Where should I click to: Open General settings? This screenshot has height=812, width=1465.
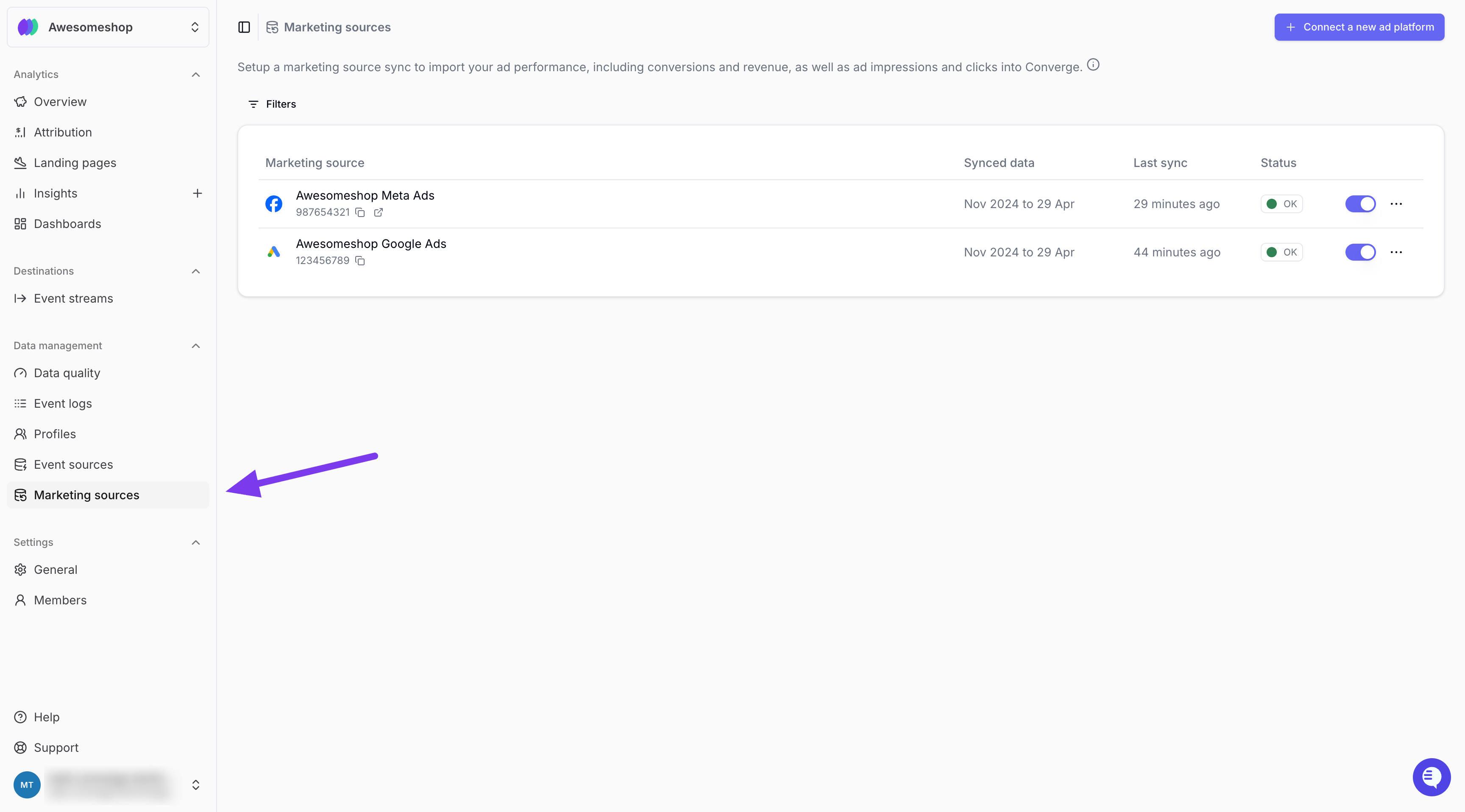pyautogui.click(x=108, y=570)
